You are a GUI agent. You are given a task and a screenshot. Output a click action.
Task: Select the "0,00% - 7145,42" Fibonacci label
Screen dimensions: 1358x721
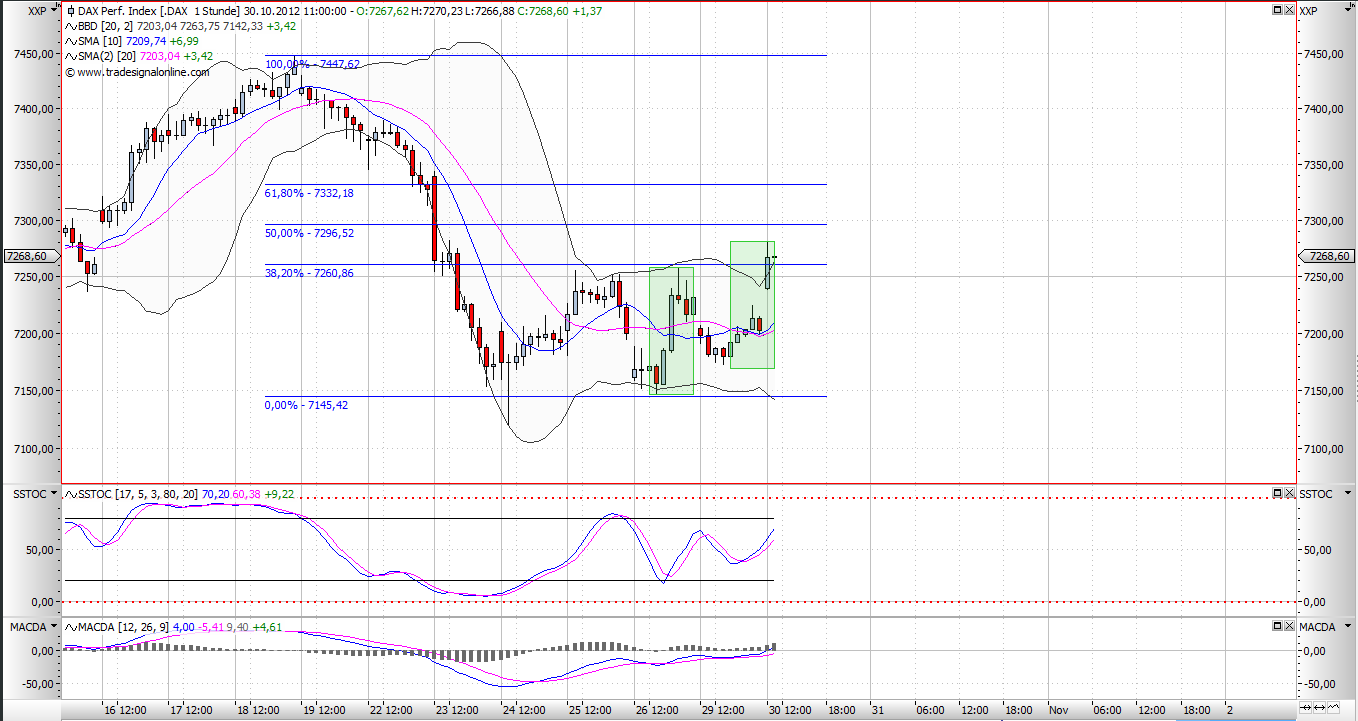306,405
